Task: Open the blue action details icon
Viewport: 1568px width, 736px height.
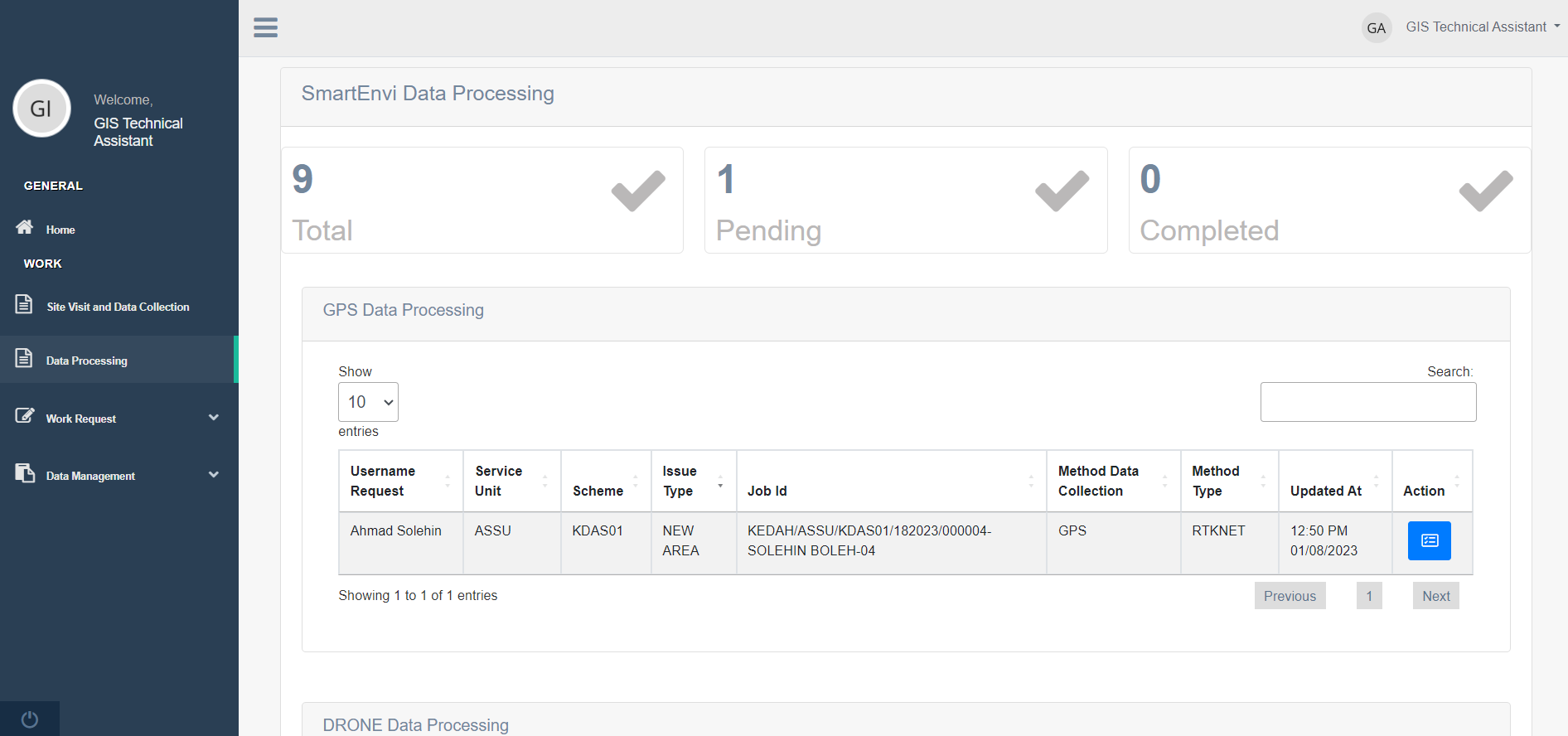Action: click(1429, 540)
